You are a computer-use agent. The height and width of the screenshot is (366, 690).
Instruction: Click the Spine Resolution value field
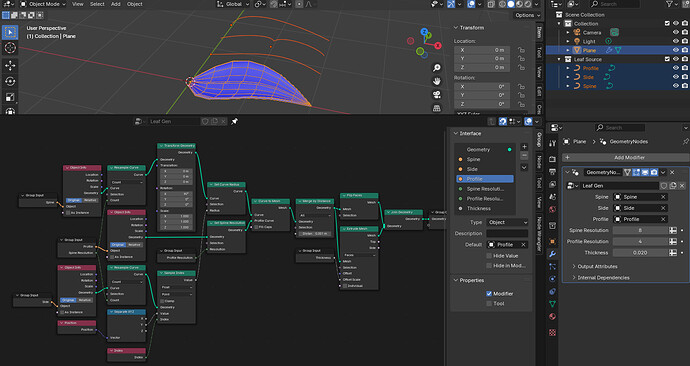point(640,230)
